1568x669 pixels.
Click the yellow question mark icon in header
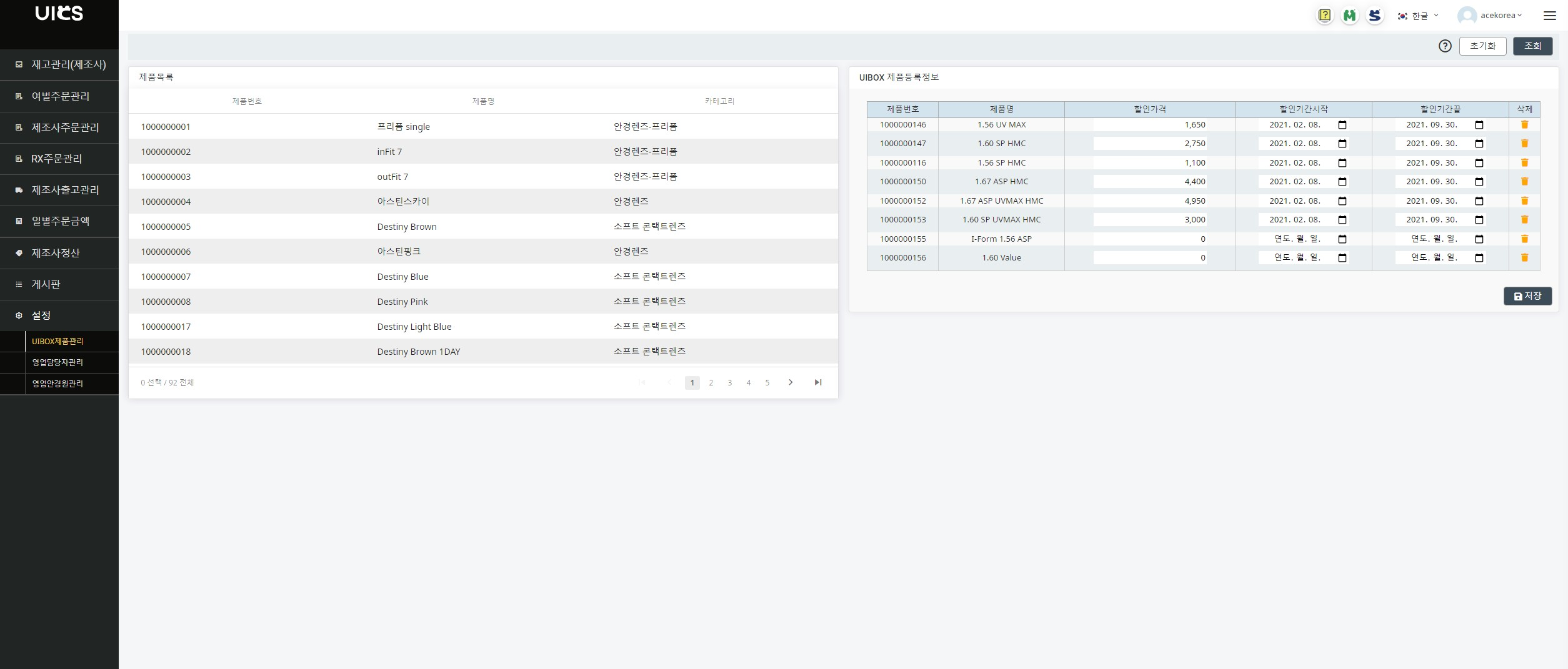click(1324, 16)
